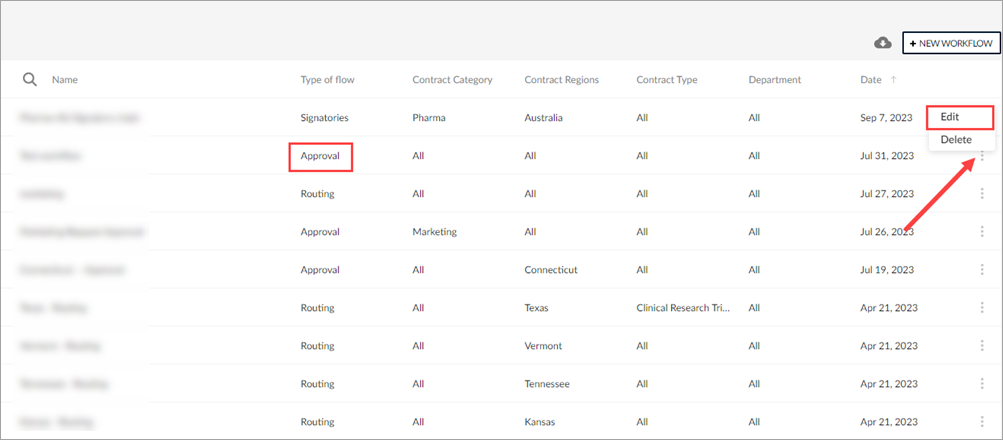Select the Sep 7, 2023 date cell
This screenshot has height=440, width=1003.
885,118
